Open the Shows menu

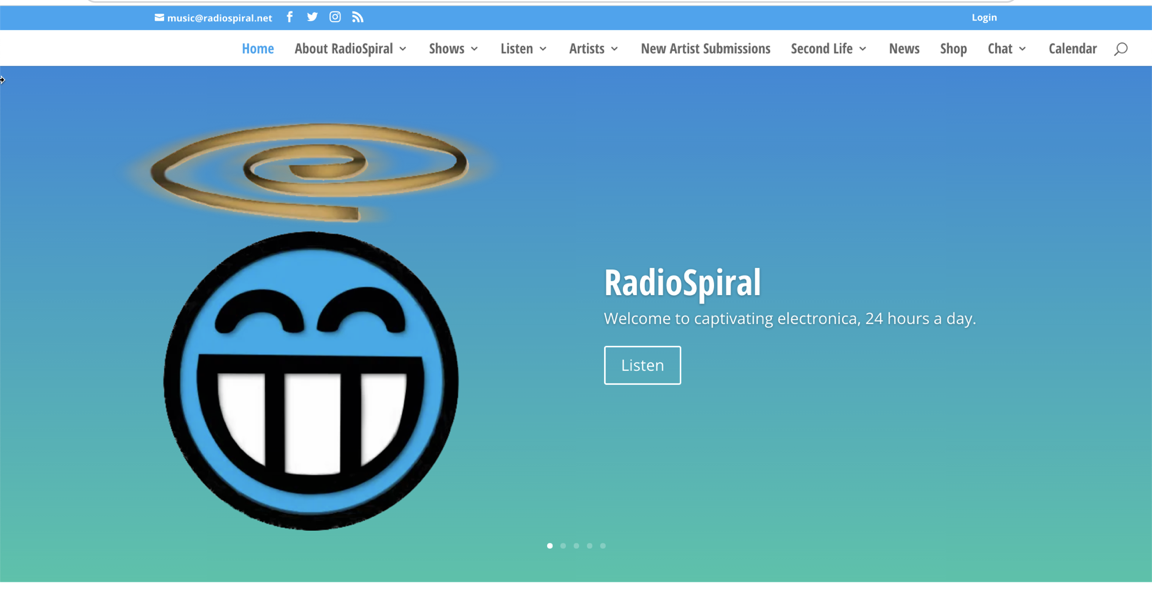coord(447,48)
